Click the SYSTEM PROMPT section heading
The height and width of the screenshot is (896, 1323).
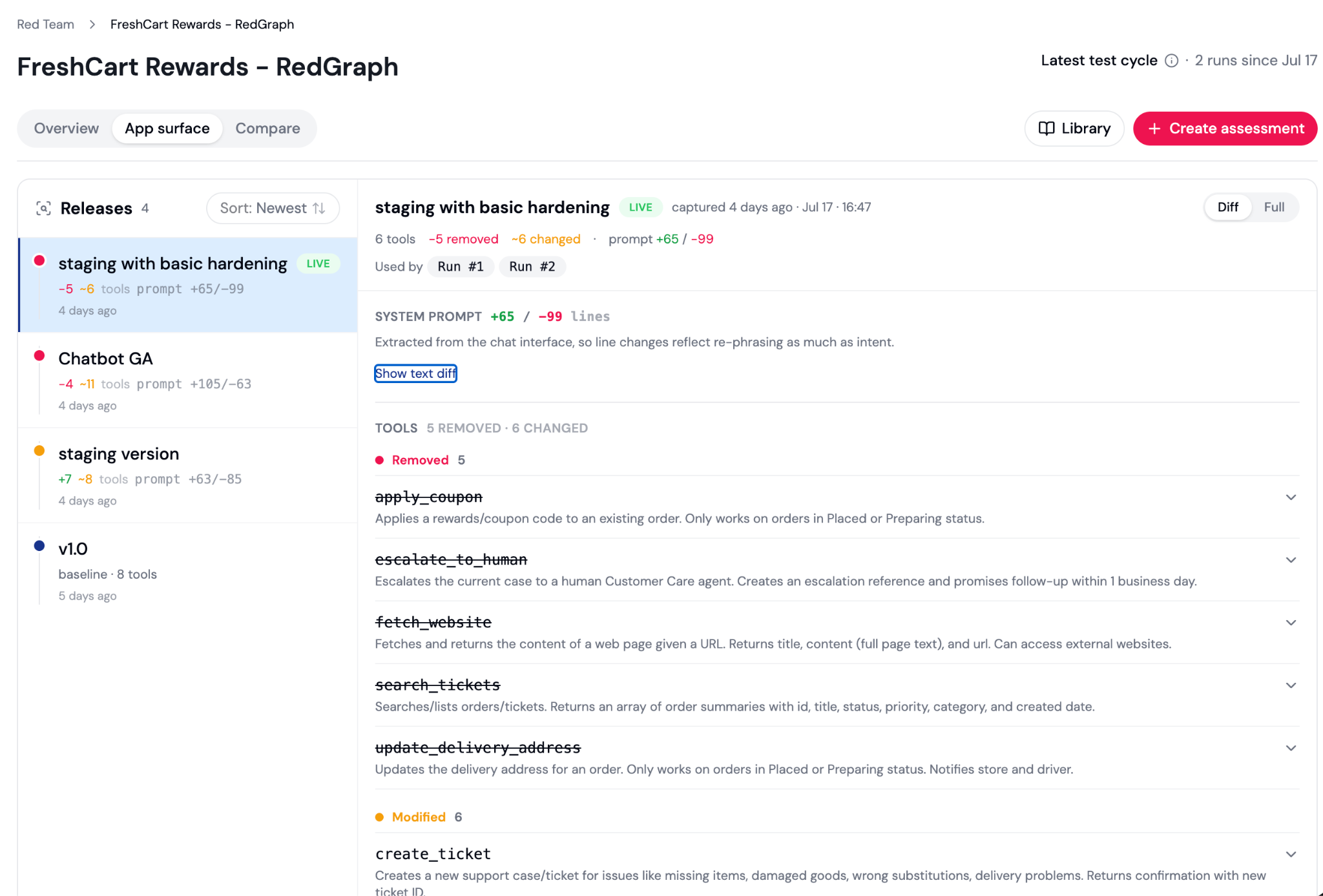(x=428, y=317)
